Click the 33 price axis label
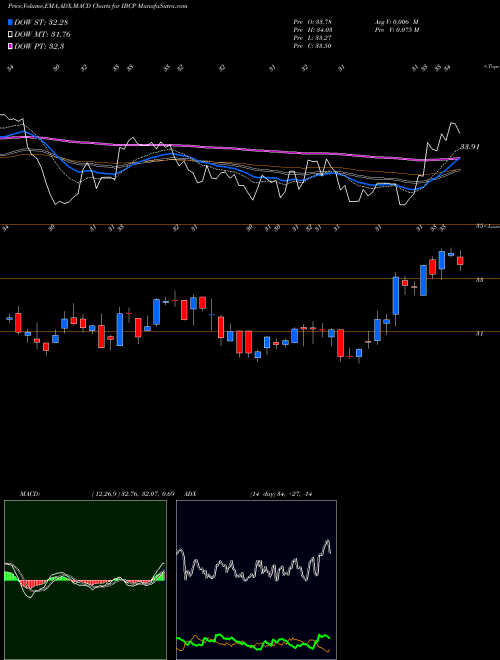Screen dimensions: 500x660 pyautogui.click(x=479, y=279)
